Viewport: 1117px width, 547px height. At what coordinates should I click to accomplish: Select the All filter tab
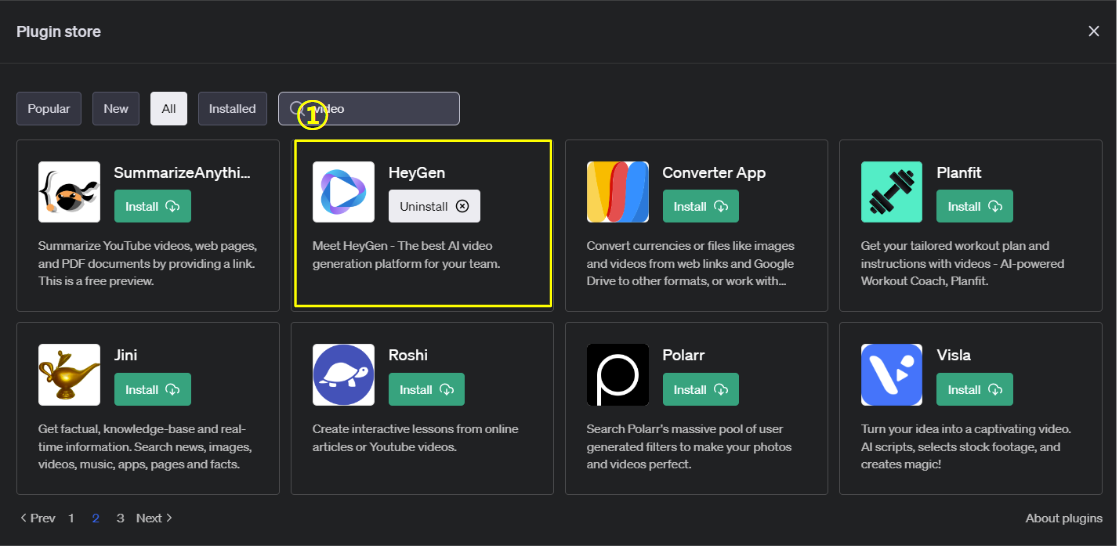[169, 109]
